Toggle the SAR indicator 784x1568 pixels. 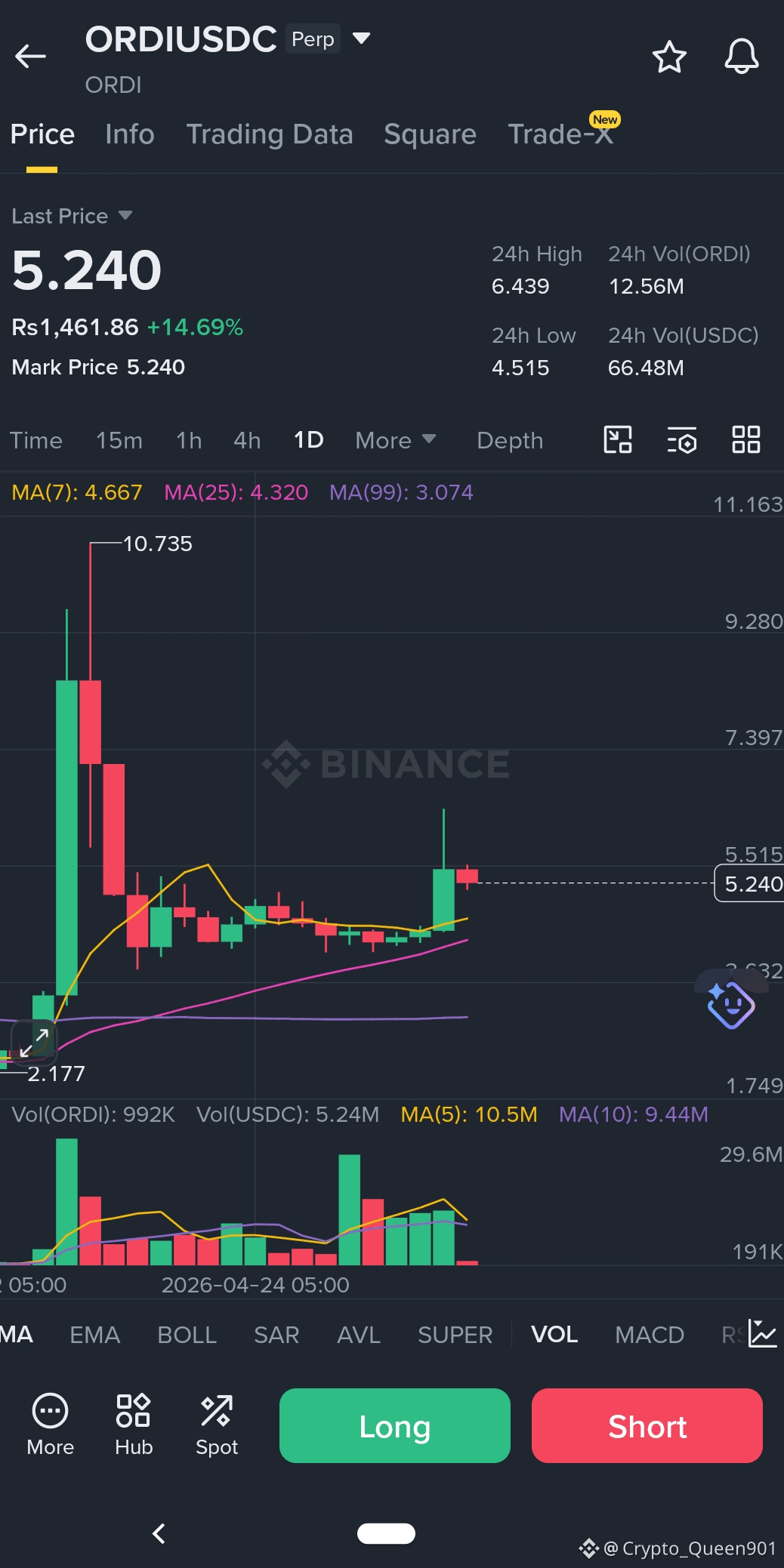pyautogui.click(x=276, y=1335)
